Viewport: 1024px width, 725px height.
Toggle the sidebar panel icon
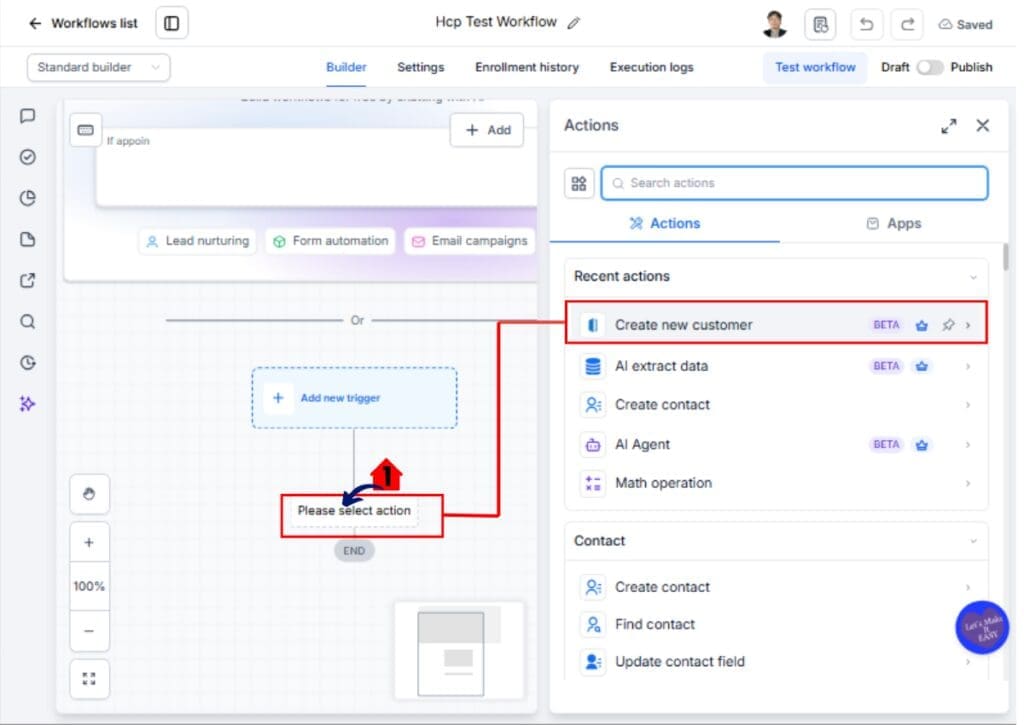172,24
